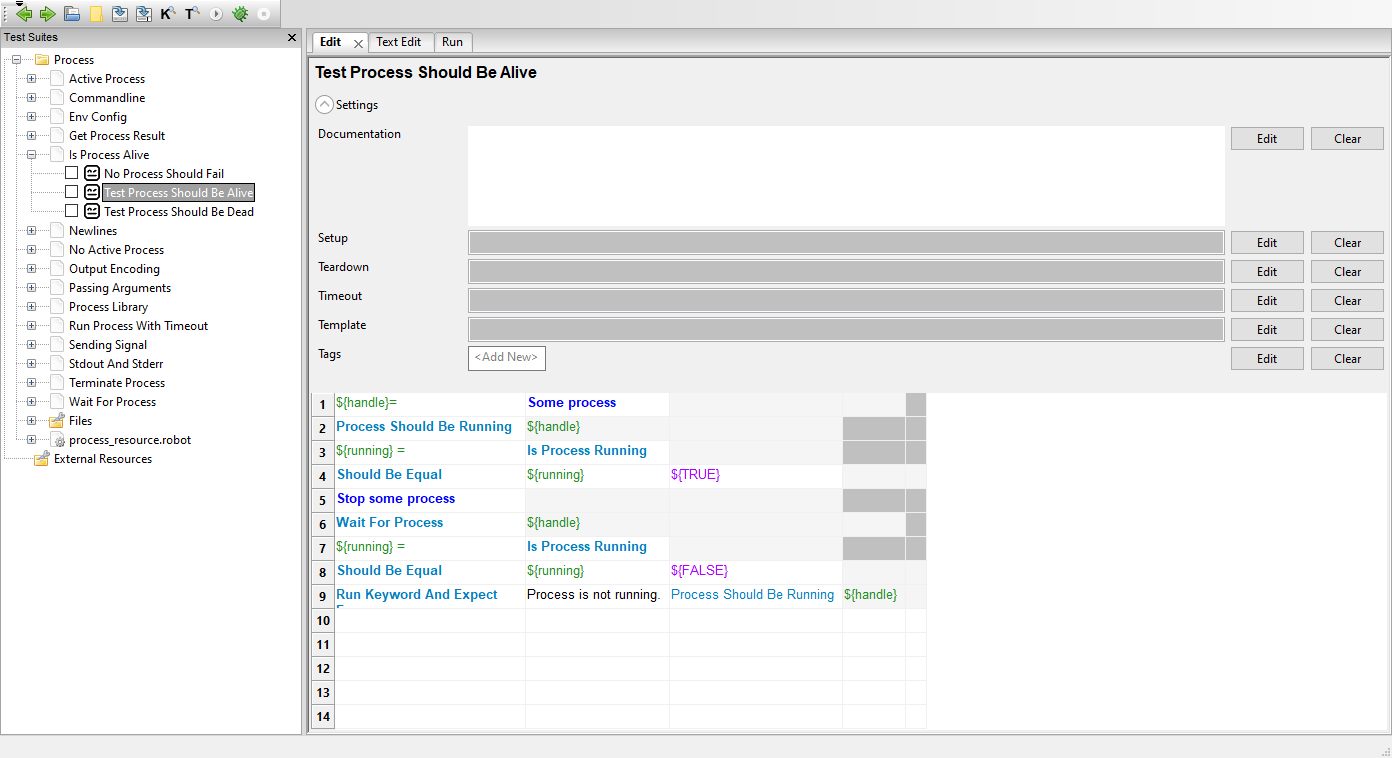
Task: Edit the Timeout setting
Action: pos(1267,301)
